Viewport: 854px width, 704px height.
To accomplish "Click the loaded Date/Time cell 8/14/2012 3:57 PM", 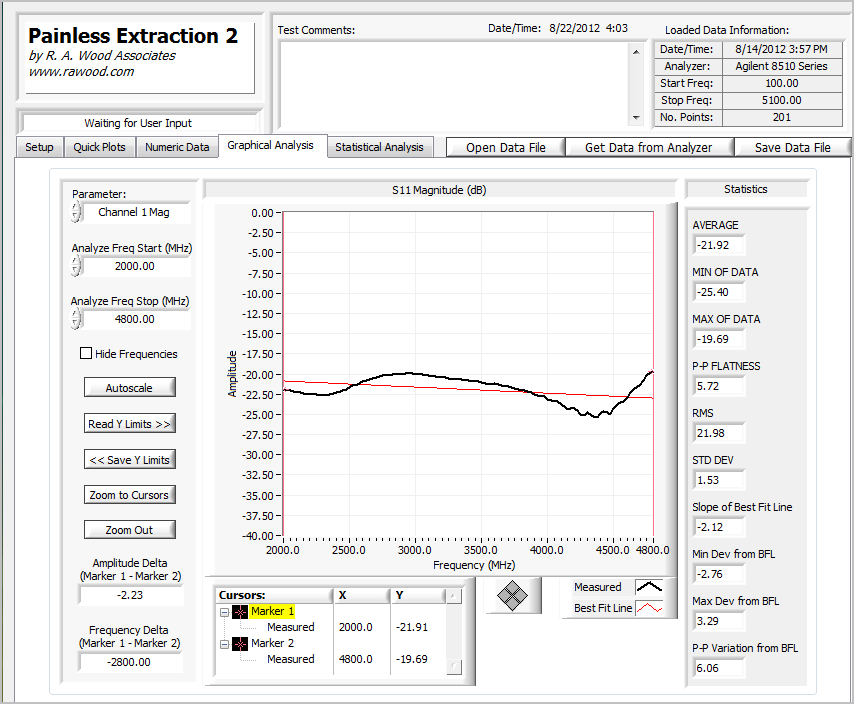I will click(782, 50).
